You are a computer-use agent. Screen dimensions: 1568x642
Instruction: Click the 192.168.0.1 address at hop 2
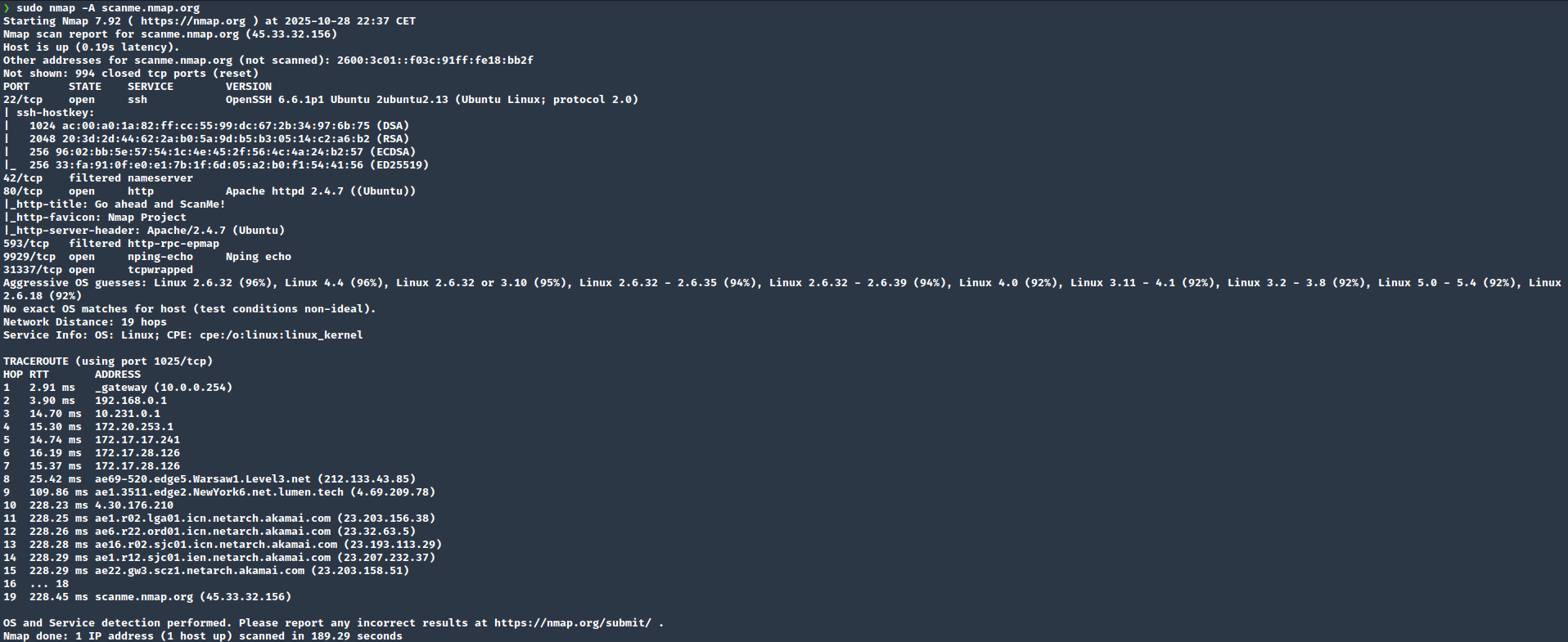[x=130, y=401]
